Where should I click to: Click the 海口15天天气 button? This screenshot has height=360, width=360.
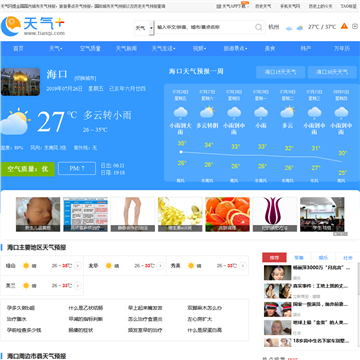point(280,72)
